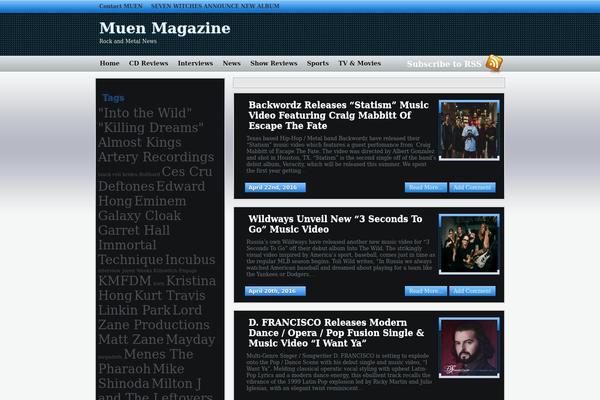Open Seven Witches Announce New Album link
This screenshot has width=600, height=400.
click(215, 6)
